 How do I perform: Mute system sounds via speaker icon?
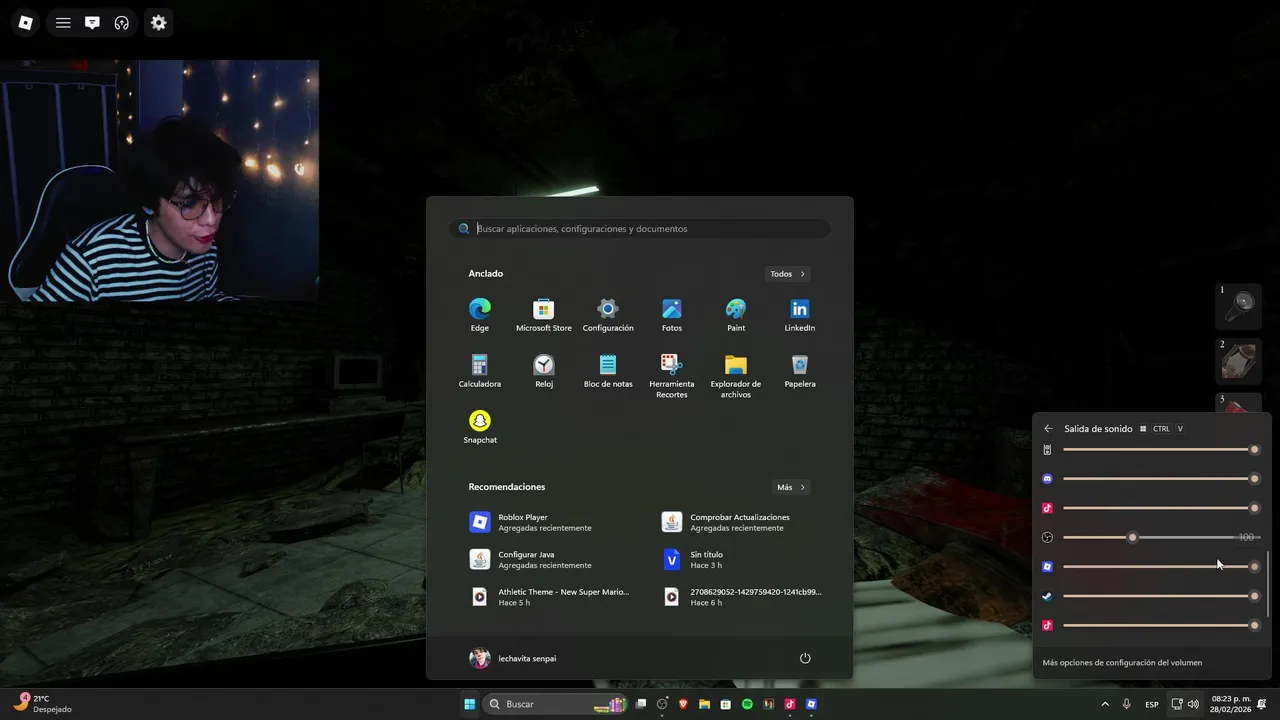coord(1047,450)
